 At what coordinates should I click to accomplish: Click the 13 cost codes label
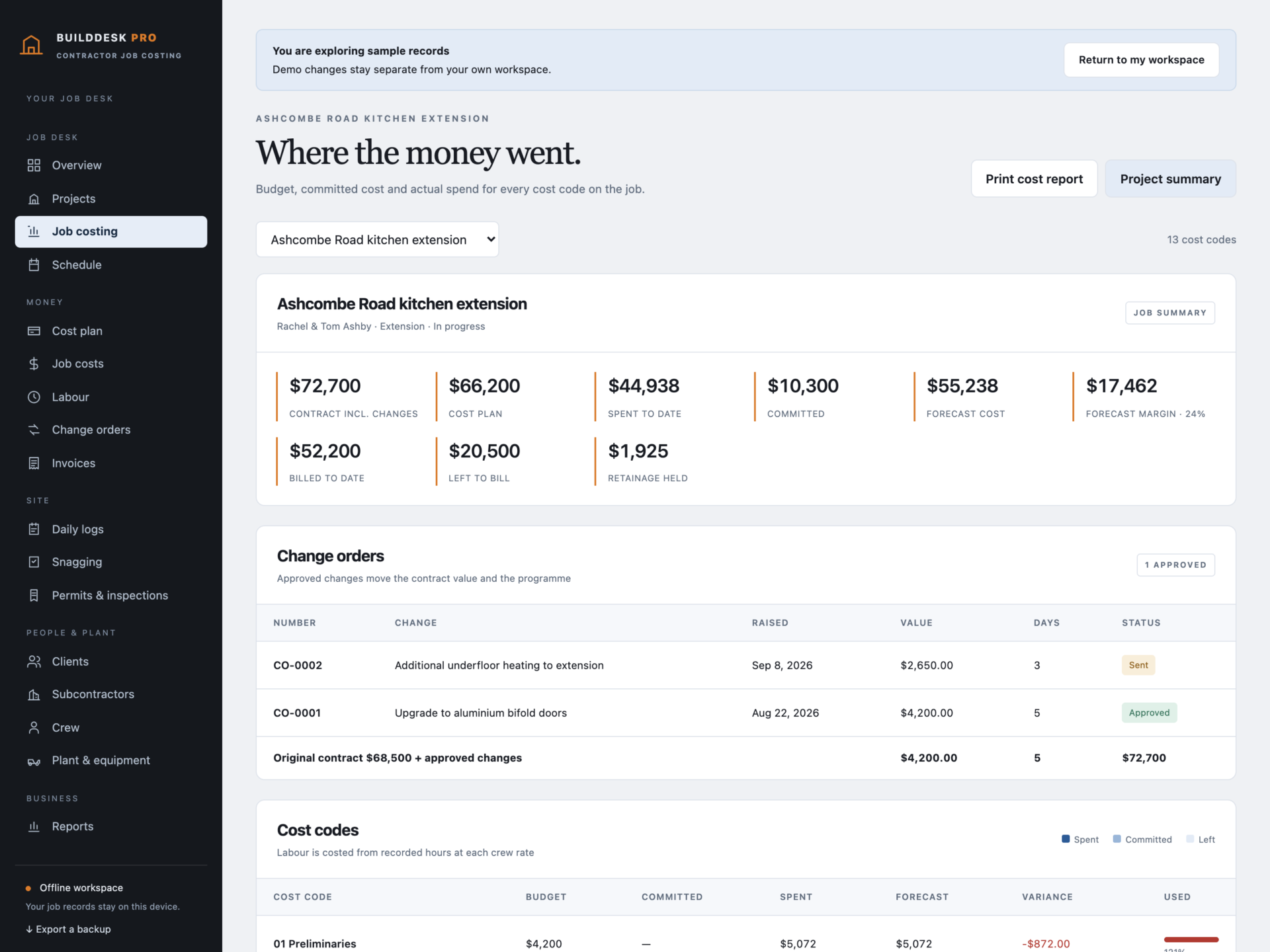point(1201,239)
